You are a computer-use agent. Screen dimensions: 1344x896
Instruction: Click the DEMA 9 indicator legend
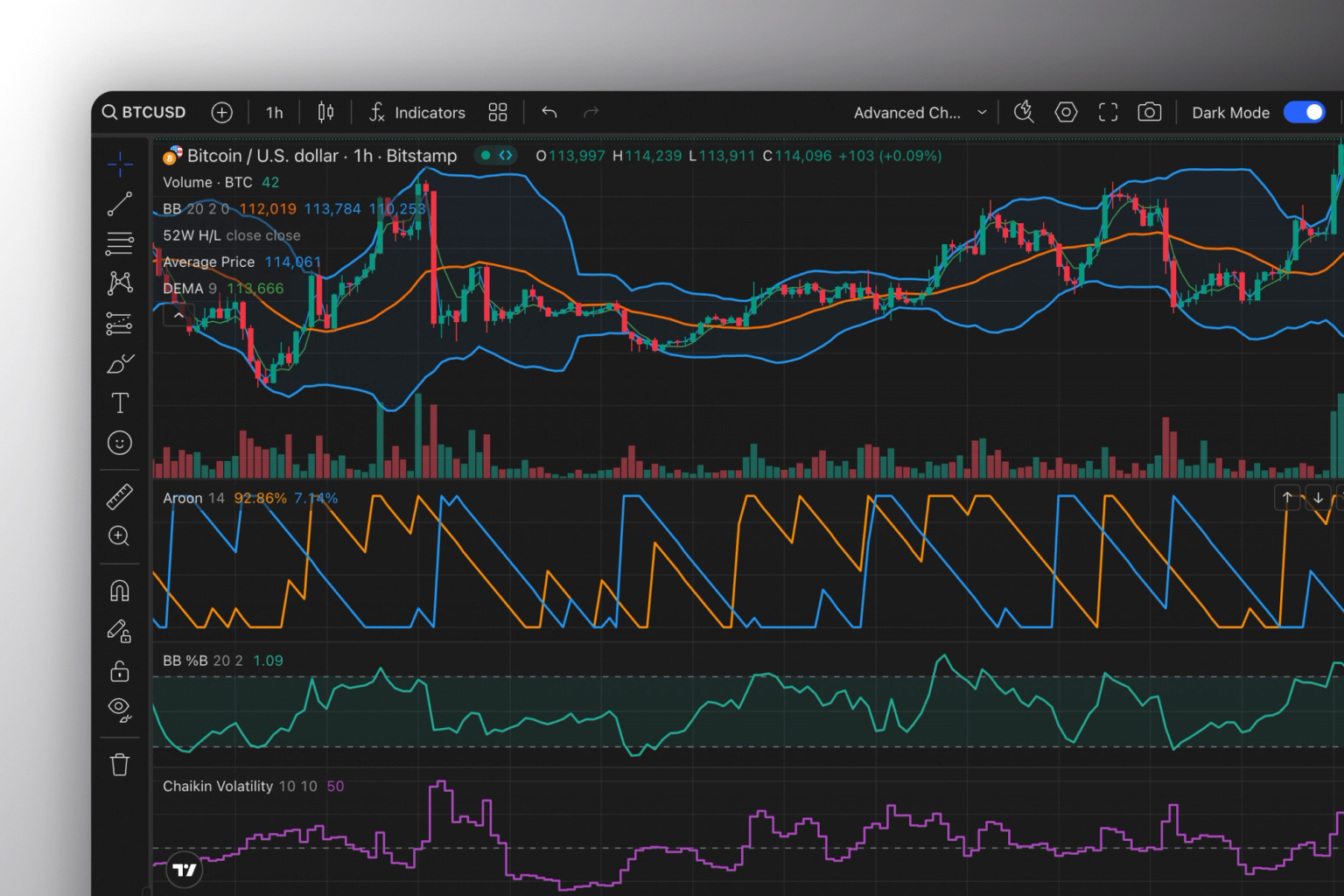pos(190,288)
